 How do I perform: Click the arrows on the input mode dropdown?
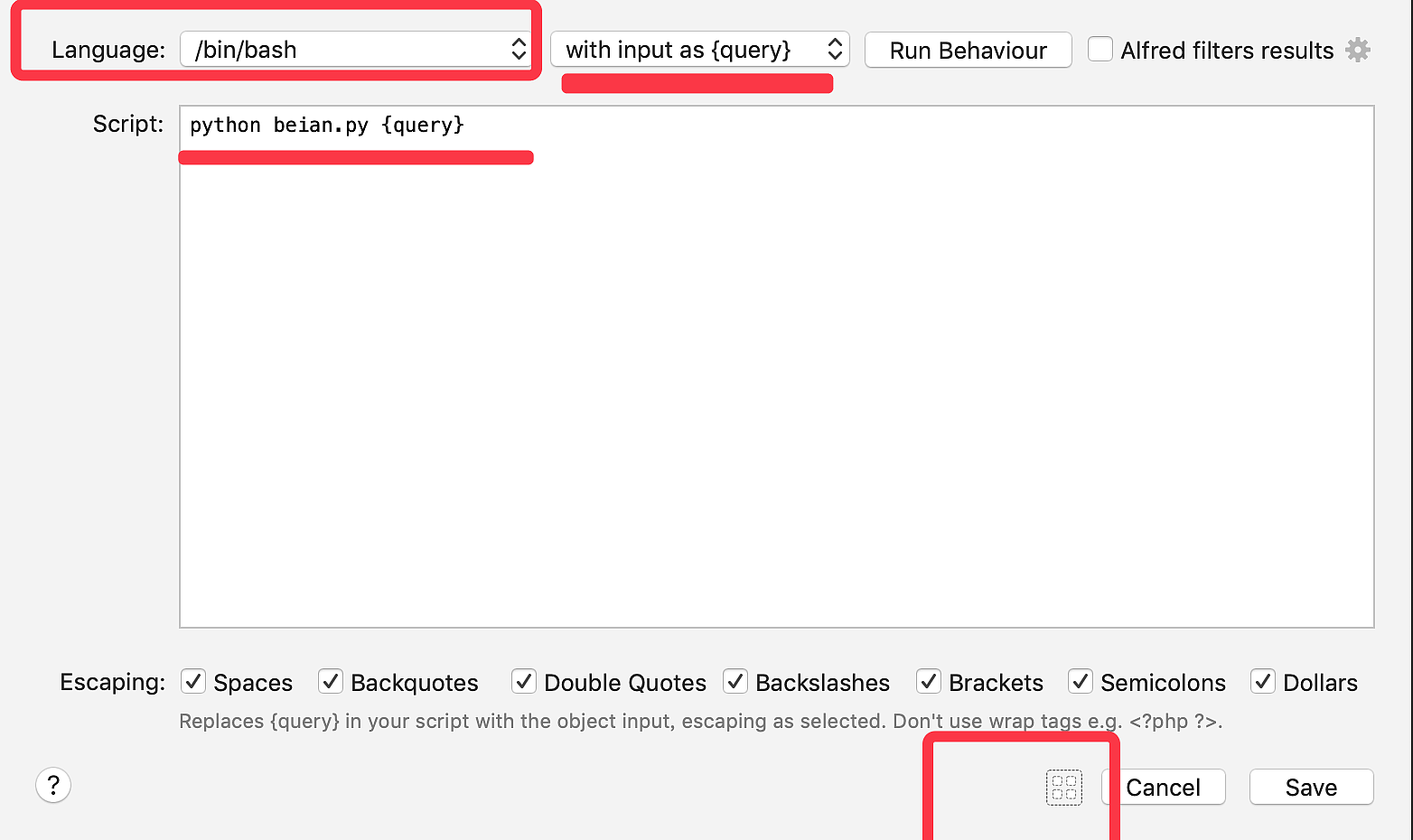[835, 50]
